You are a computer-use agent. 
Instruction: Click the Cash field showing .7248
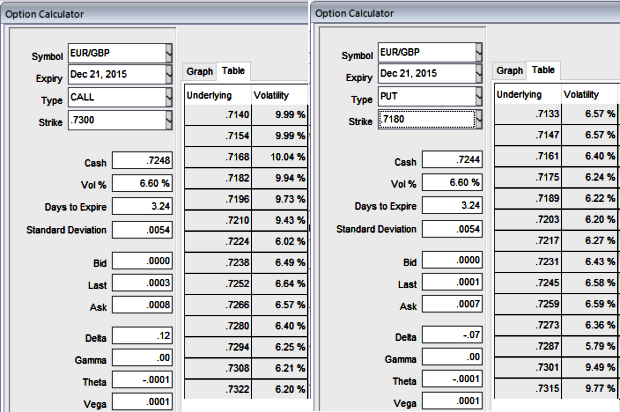[143, 162]
